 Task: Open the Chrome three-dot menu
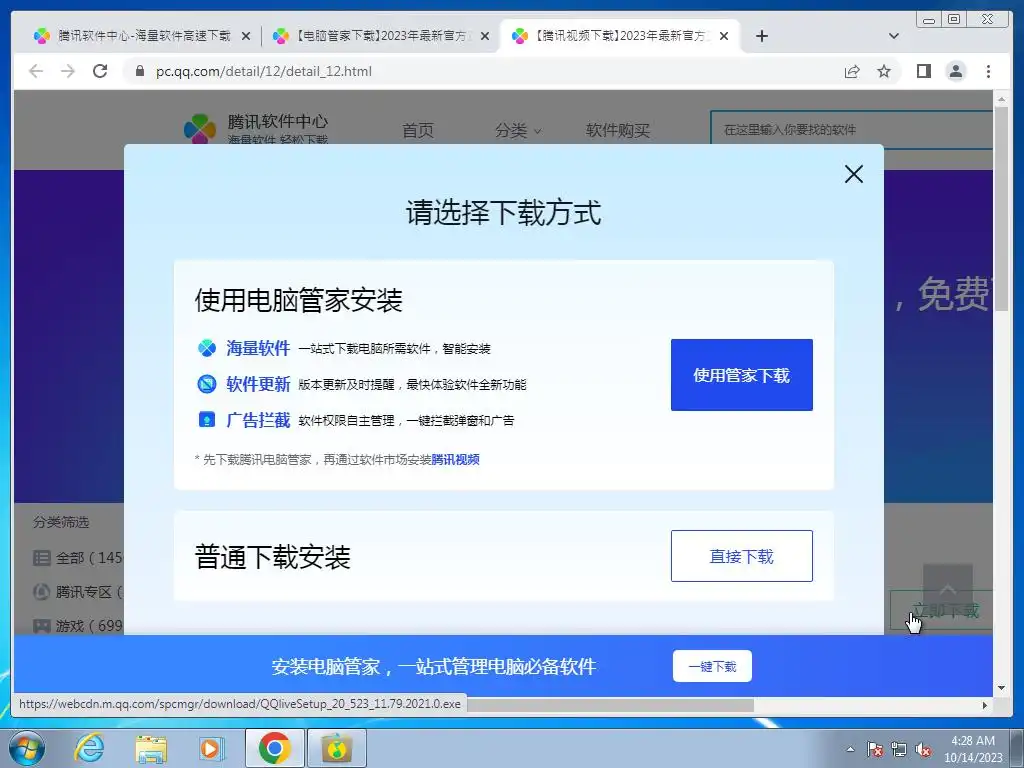click(988, 71)
